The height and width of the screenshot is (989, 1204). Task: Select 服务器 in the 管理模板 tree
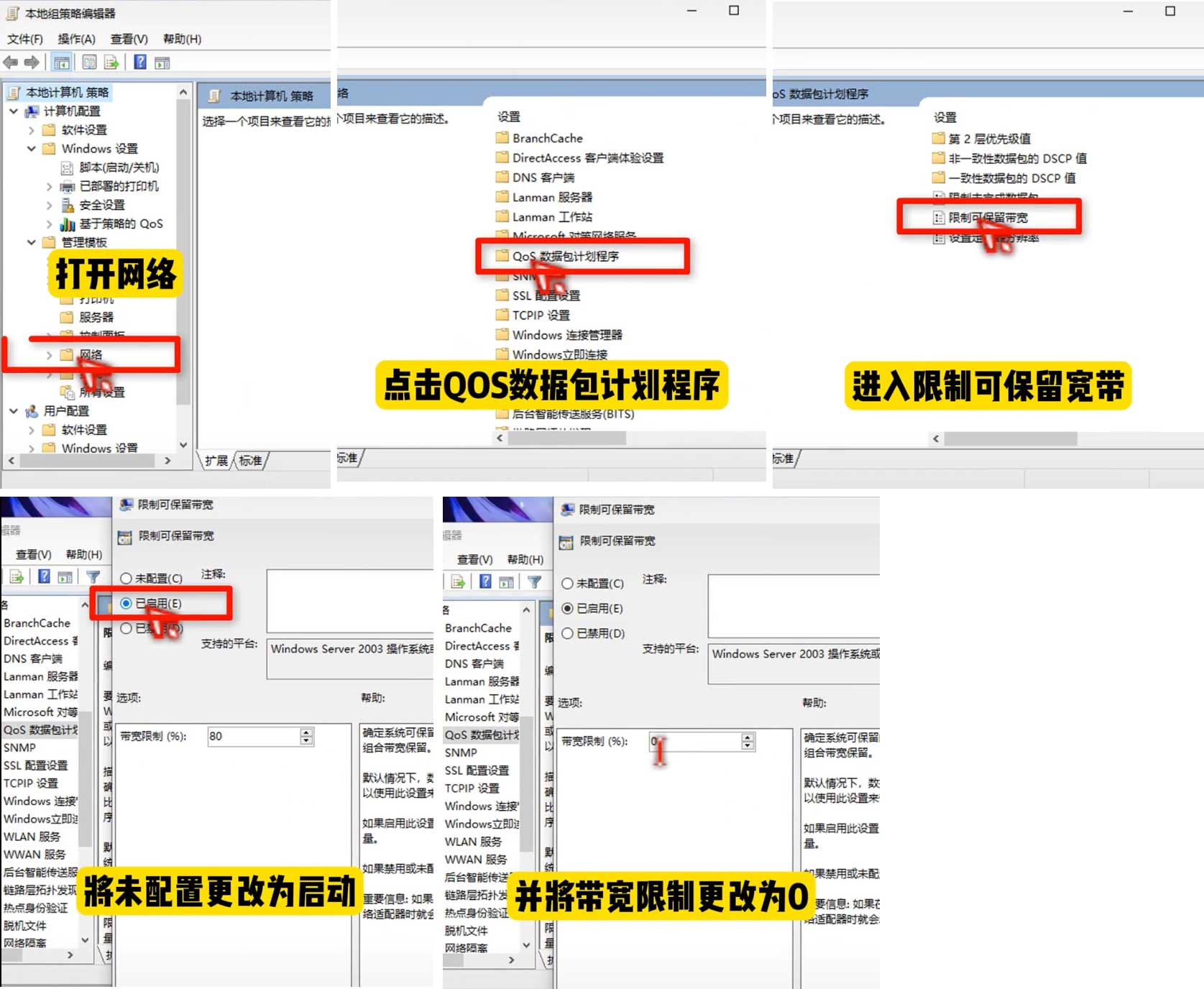96,317
